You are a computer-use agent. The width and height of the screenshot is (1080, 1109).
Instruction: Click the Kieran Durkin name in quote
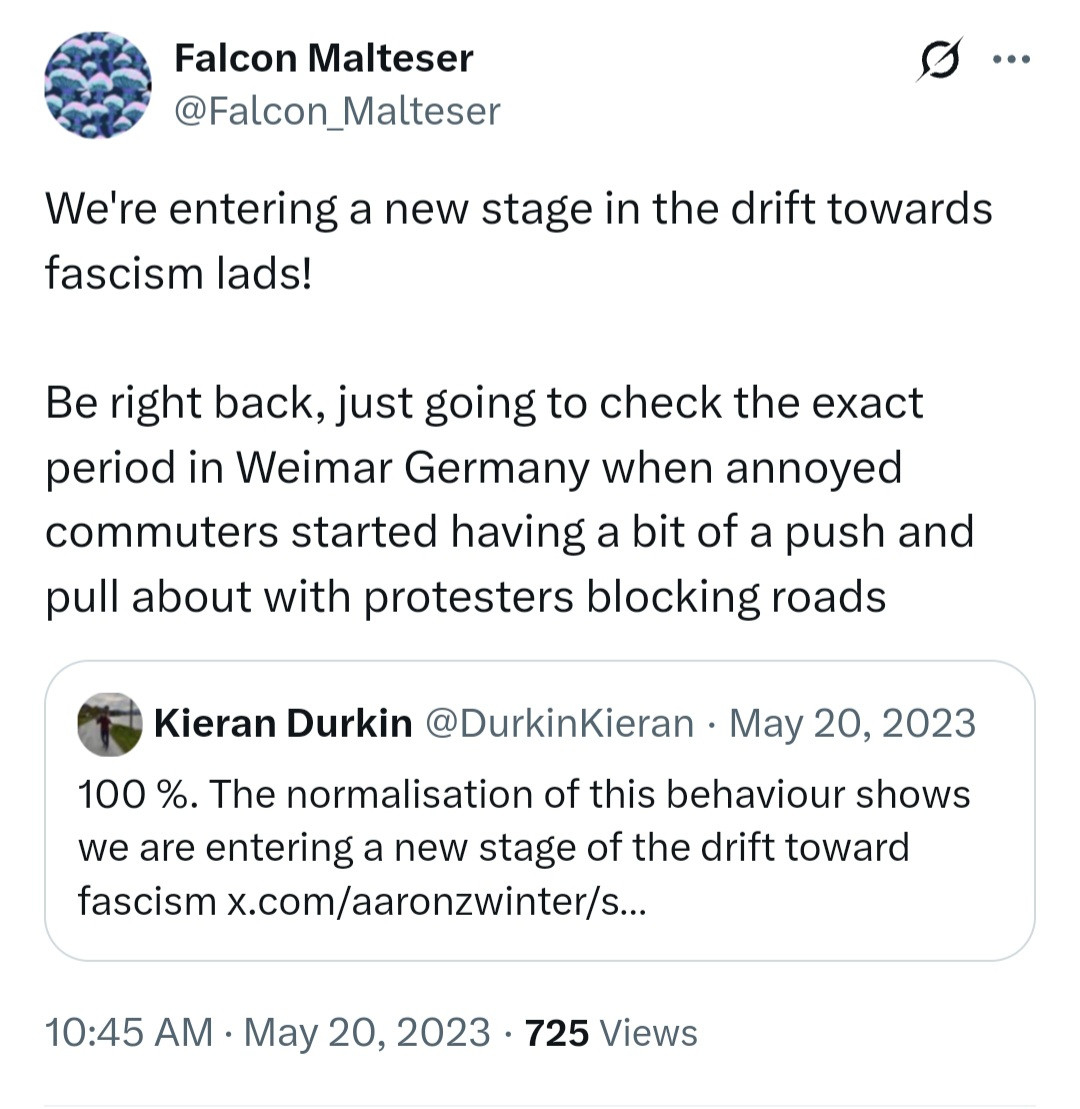coord(283,723)
